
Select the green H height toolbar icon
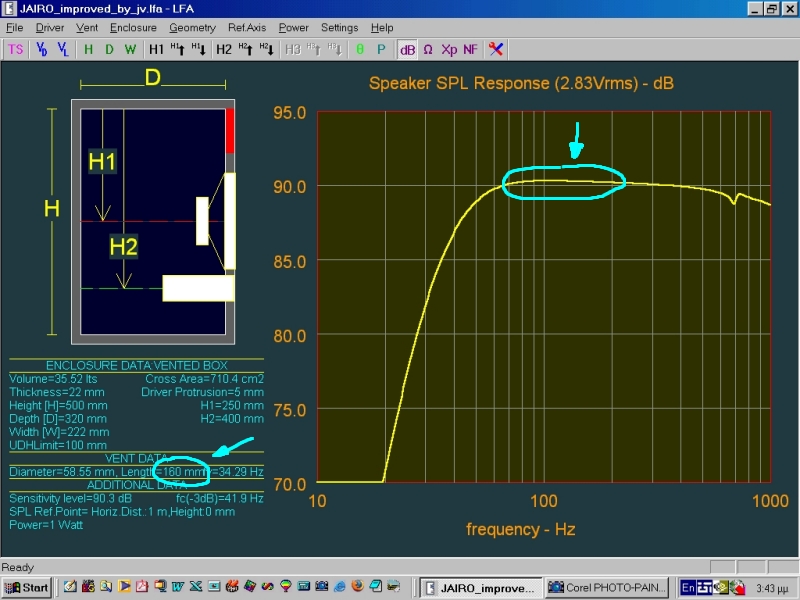[x=88, y=49]
